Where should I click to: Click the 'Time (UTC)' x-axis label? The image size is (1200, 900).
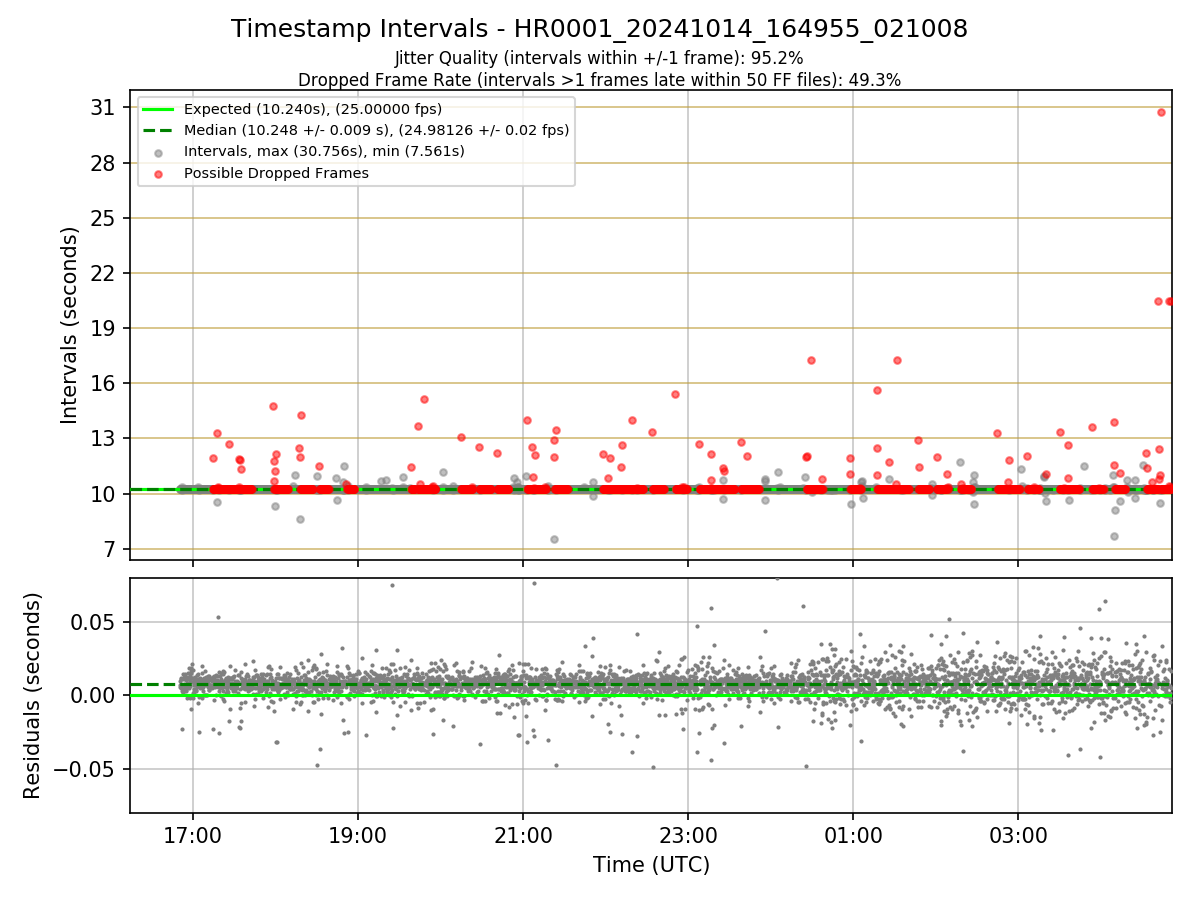coord(651,865)
